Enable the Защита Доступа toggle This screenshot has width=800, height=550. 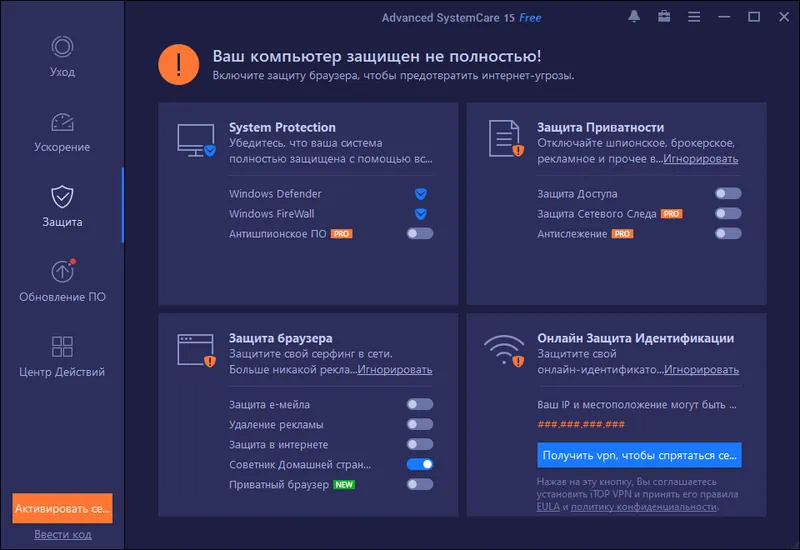pos(728,193)
